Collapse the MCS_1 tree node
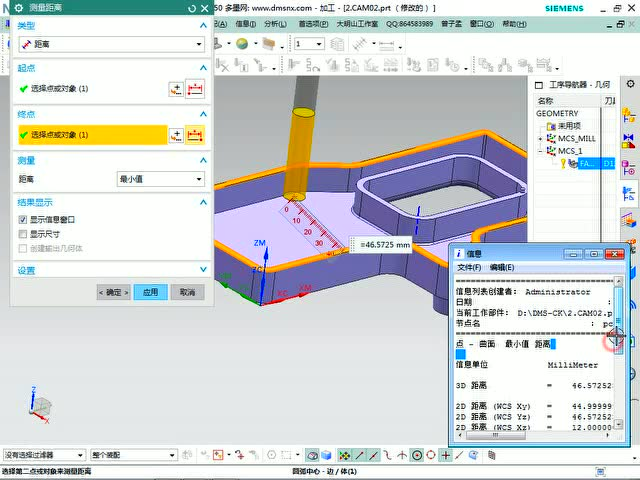Viewport: 640px width, 480px height. pyautogui.click(x=540, y=151)
